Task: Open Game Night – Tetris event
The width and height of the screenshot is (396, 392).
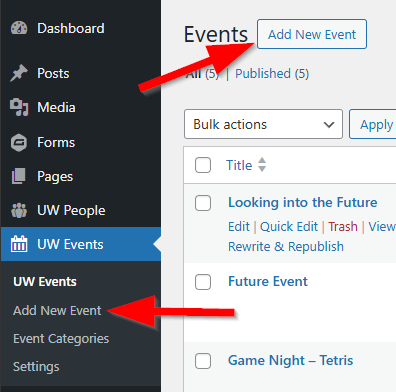Action: [290, 360]
